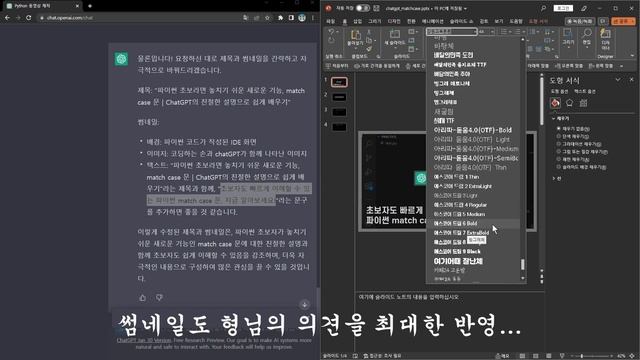Fit slide to window icon in status bar
640x360 pixels.
633,356
